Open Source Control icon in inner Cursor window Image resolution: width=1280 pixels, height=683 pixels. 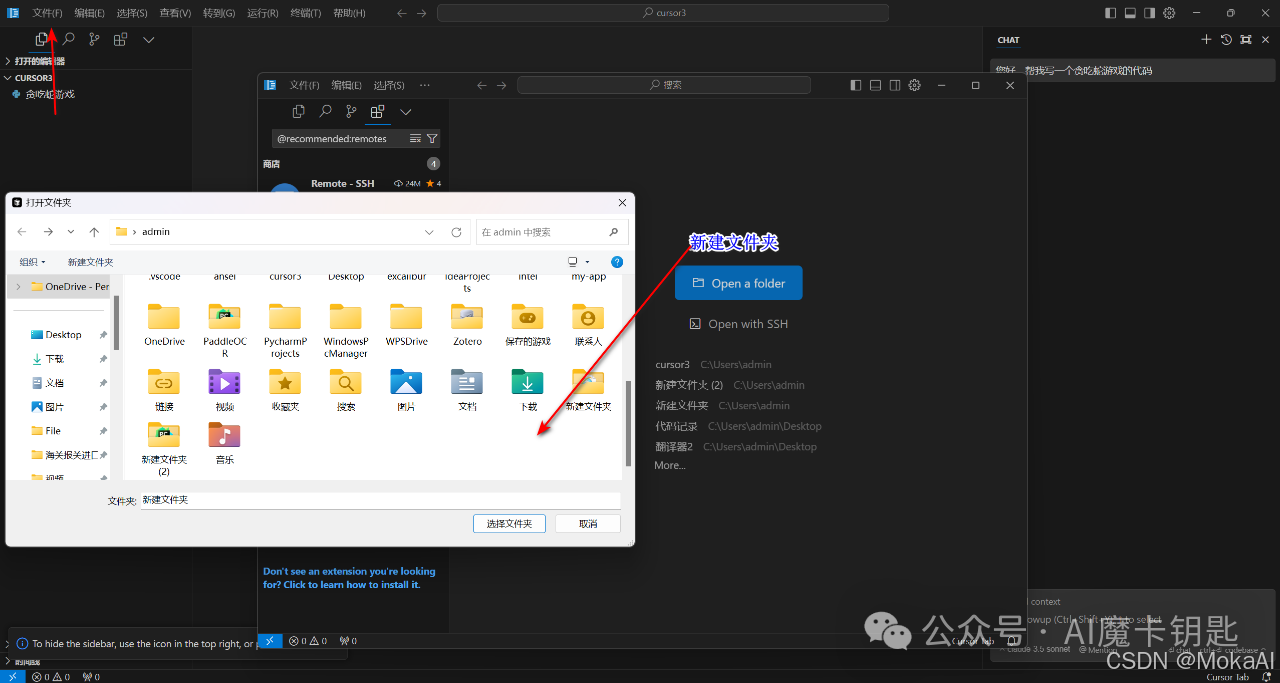pyautogui.click(x=351, y=112)
